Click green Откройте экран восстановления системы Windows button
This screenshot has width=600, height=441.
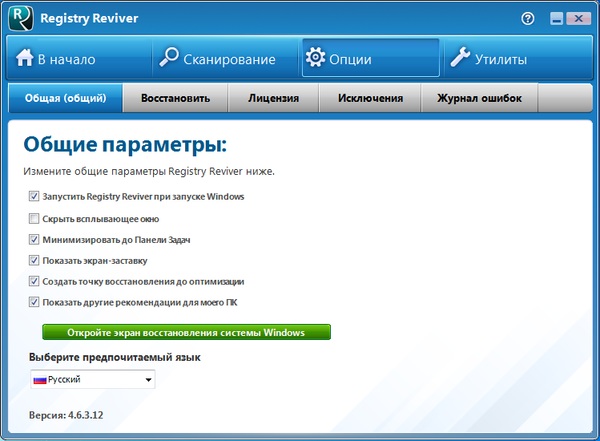(186, 332)
